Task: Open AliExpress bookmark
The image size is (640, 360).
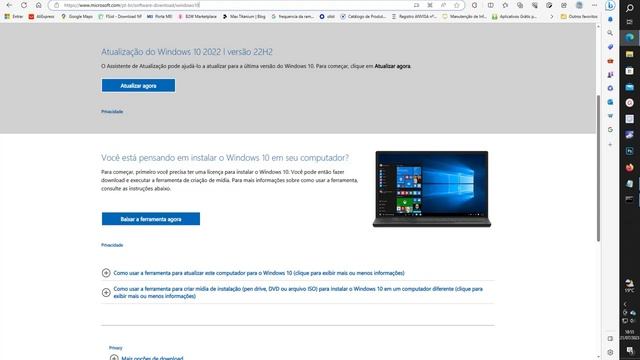Action: 41,17
